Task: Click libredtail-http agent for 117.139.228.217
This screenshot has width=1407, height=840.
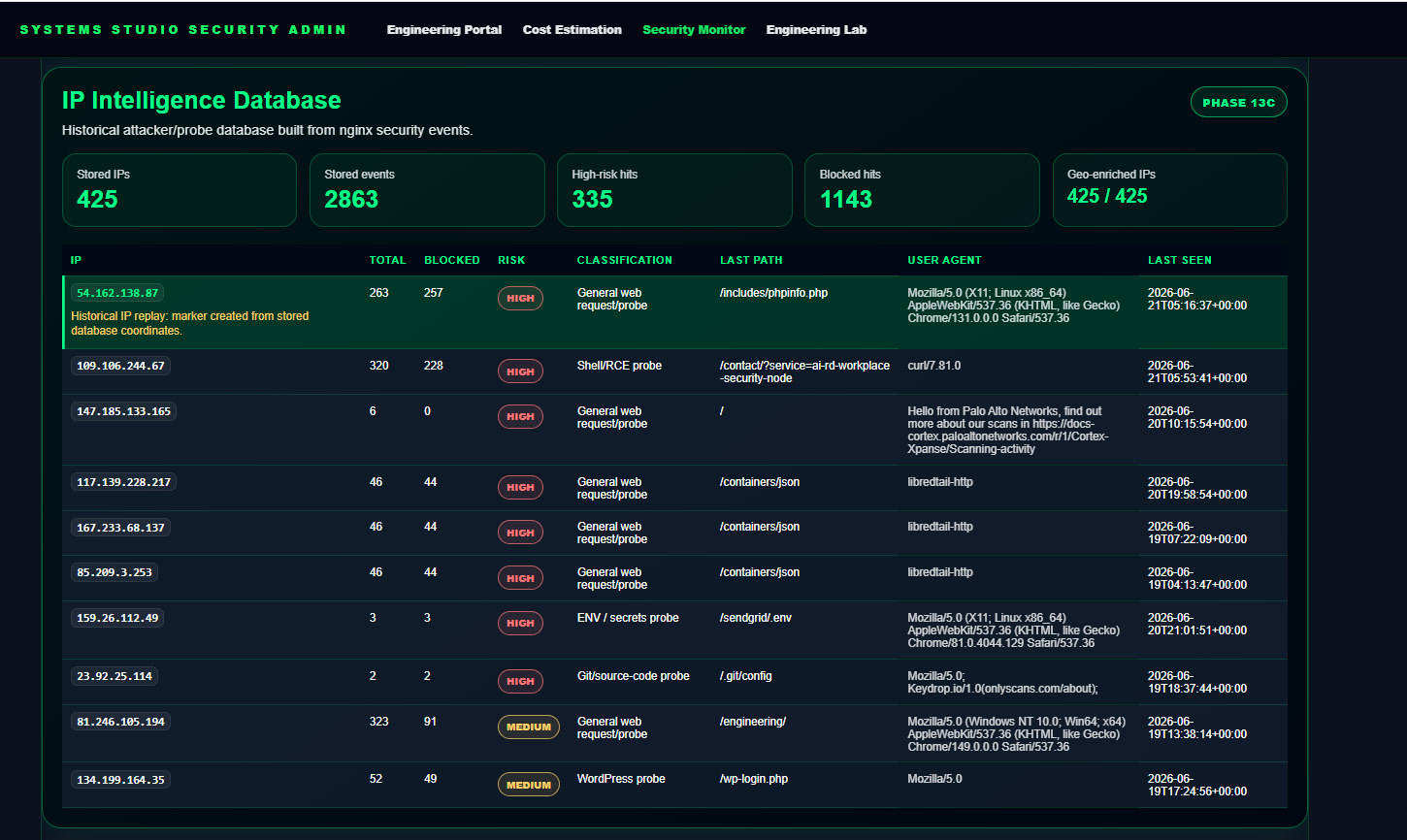Action: tap(940, 482)
